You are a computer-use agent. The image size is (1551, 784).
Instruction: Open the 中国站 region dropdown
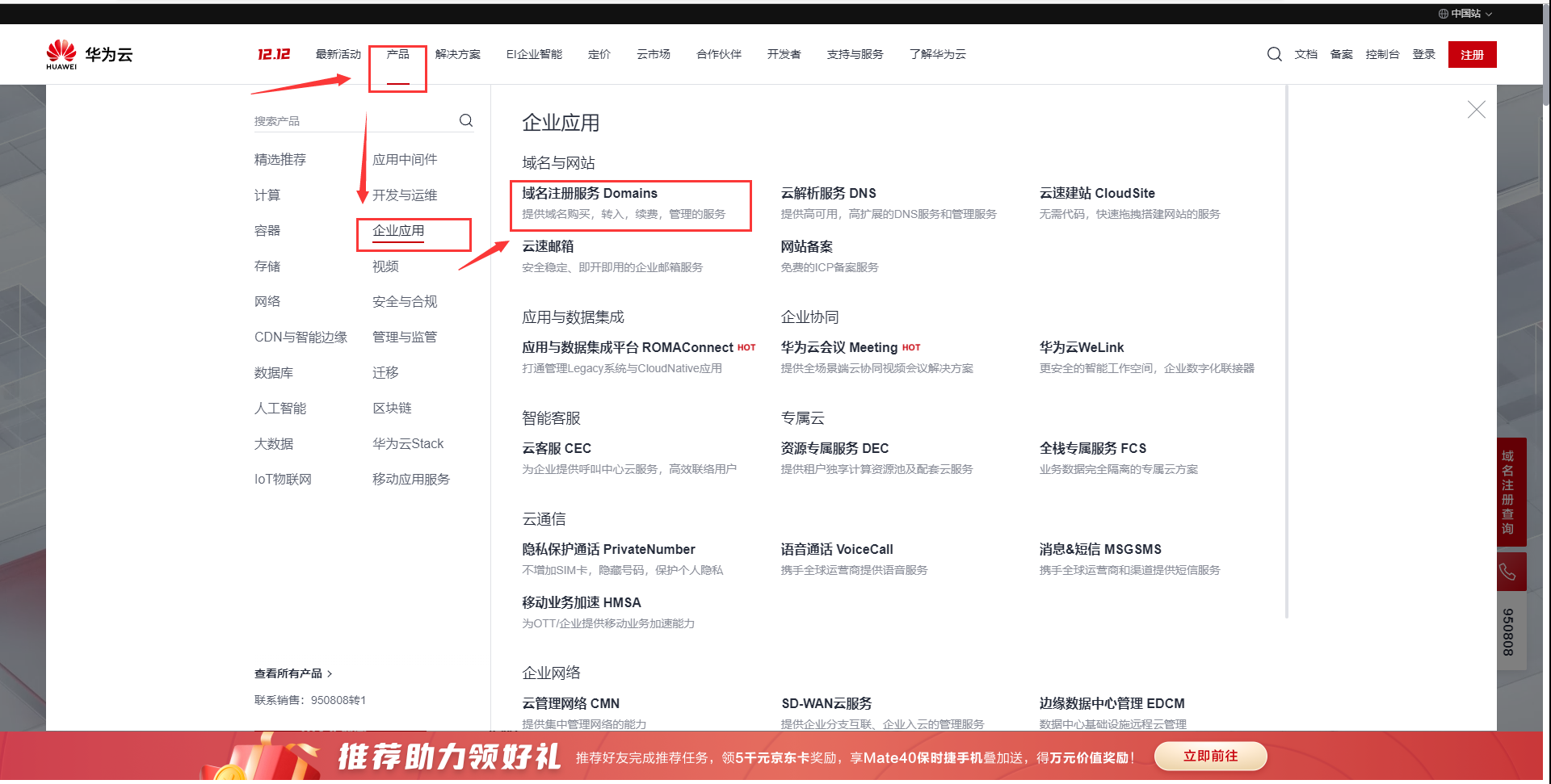1465,14
